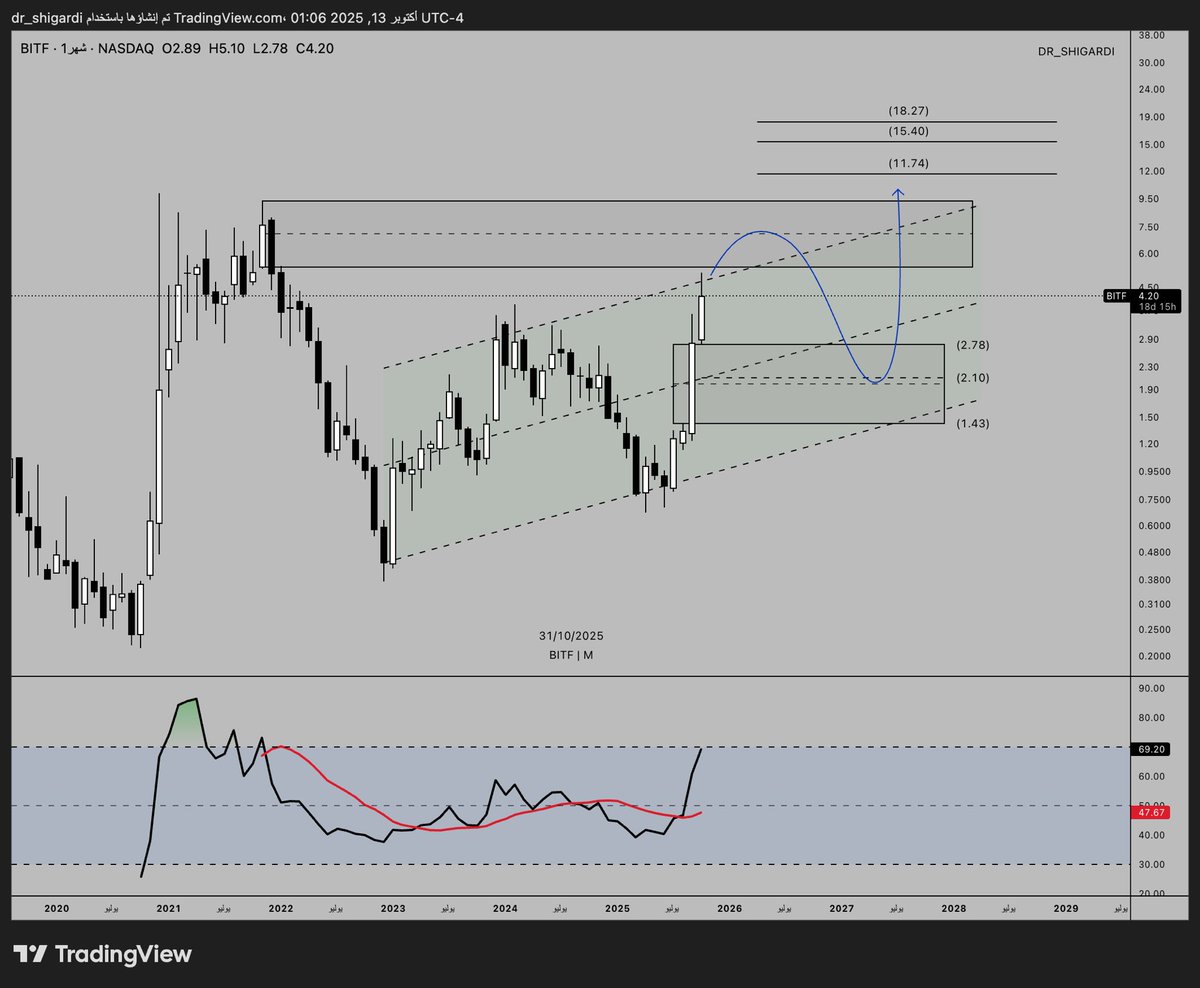Toggle the DR_SHIGARDI watermark label
Image resolution: width=1200 pixels, height=988 pixels.
point(1074,52)
